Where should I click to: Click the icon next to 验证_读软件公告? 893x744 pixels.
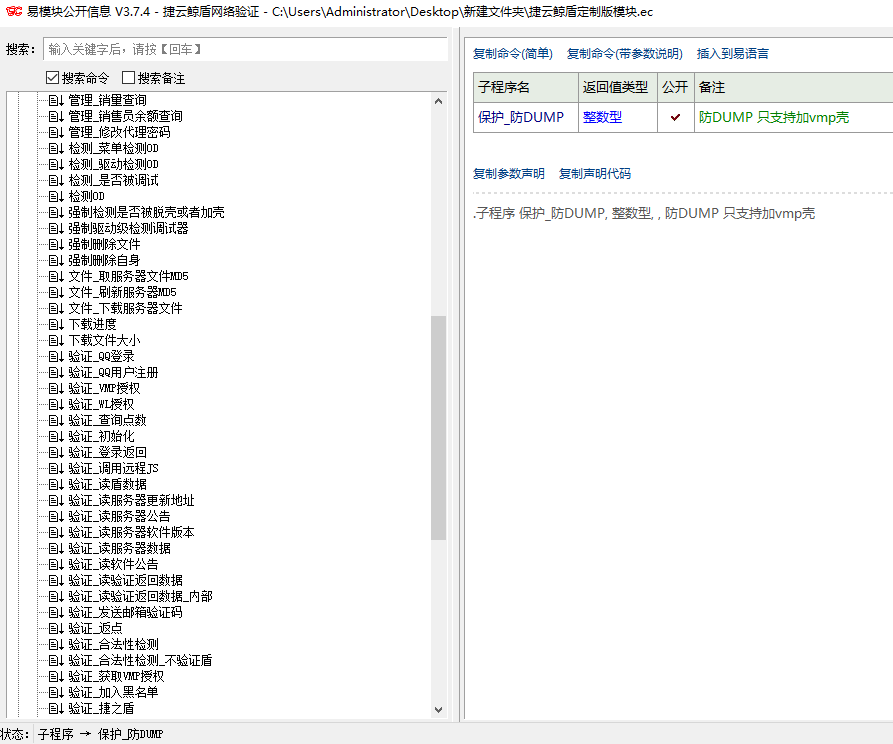coord(56,564)
